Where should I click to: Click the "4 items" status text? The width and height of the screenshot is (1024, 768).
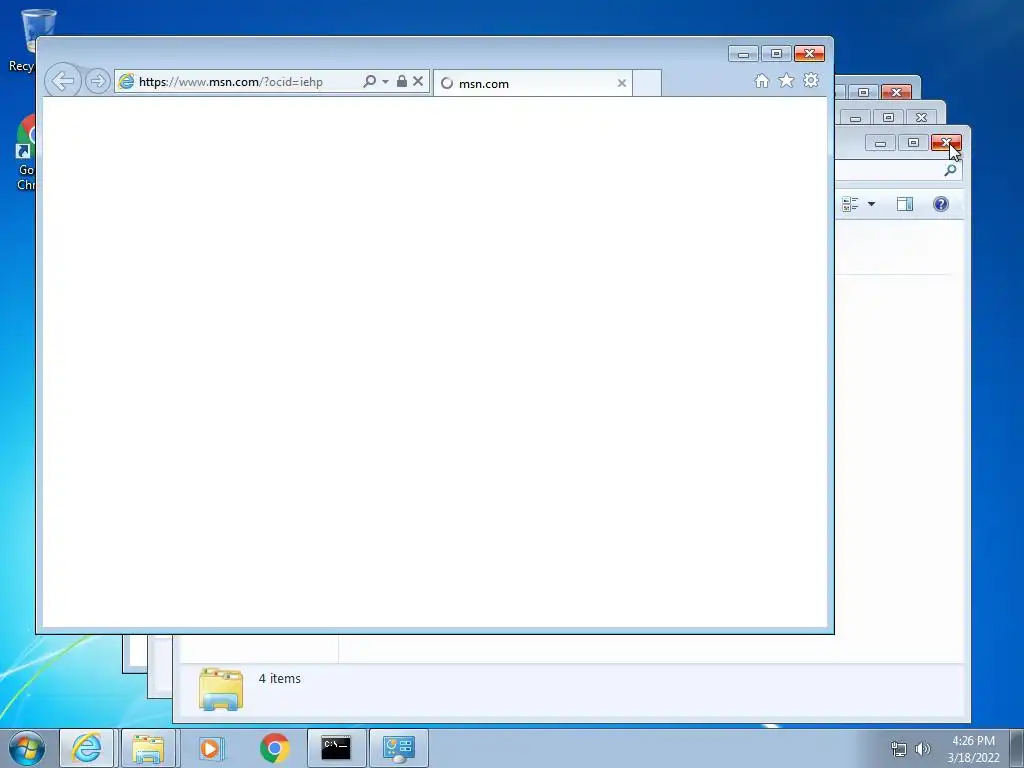tap(280, 679)
